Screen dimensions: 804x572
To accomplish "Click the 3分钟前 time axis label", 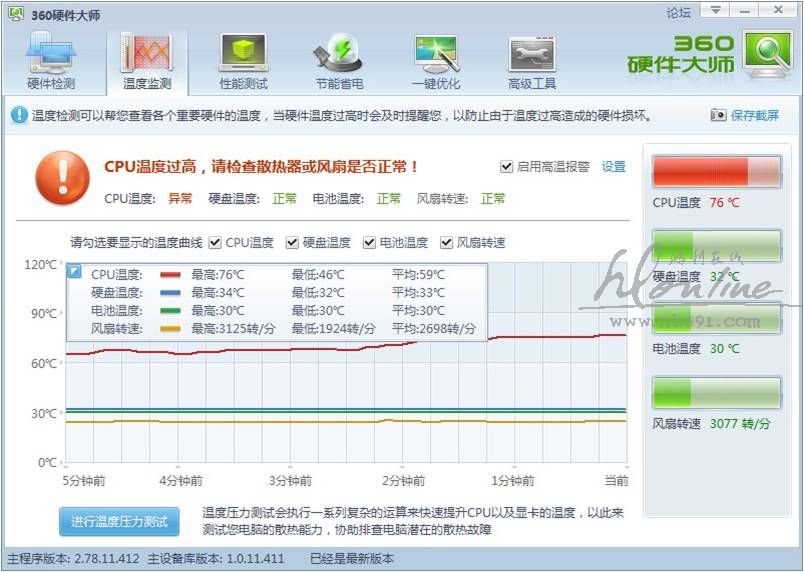I will 290,481.
